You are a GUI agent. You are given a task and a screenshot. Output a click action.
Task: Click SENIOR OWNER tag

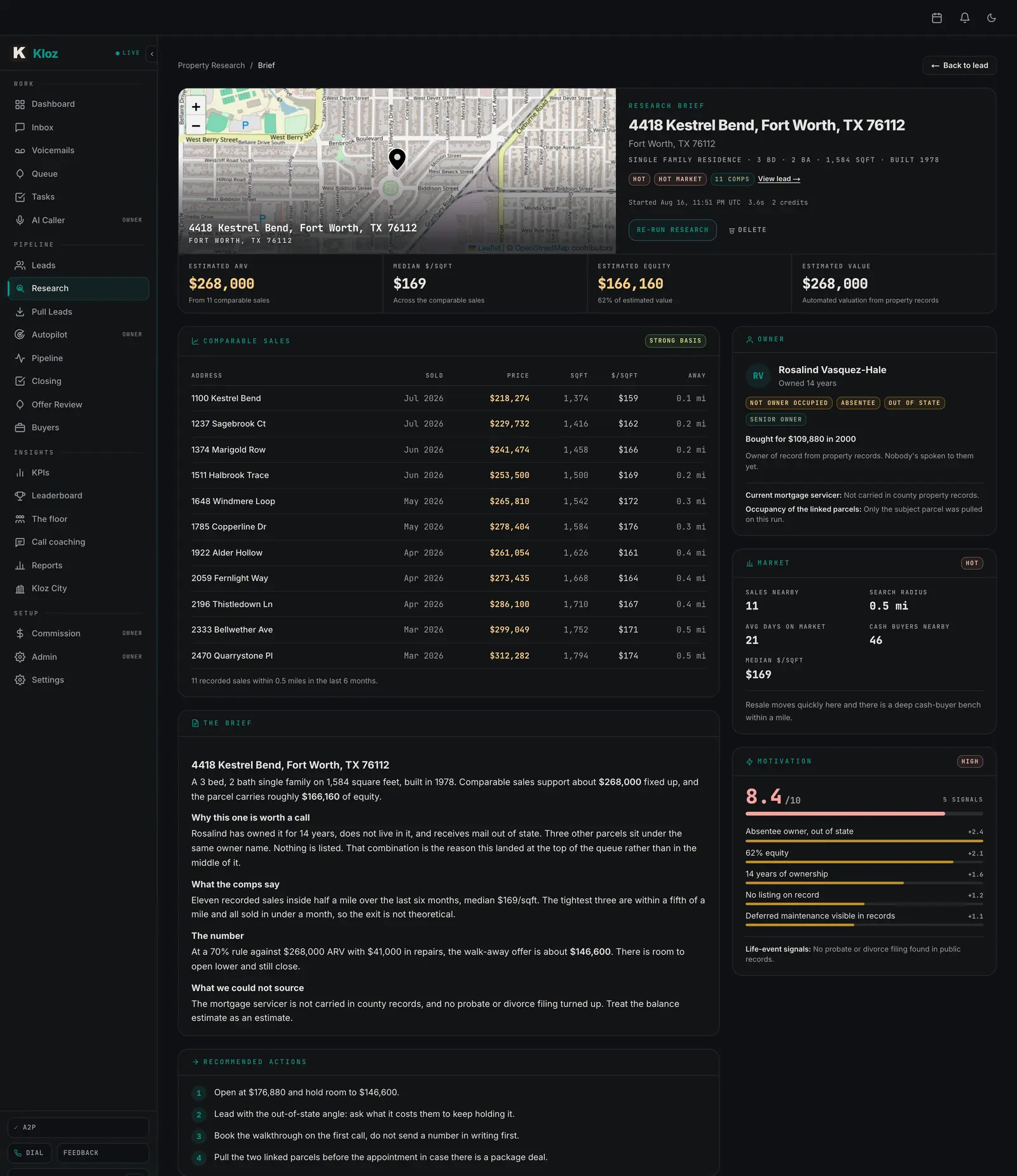click(x=775, y=420)
